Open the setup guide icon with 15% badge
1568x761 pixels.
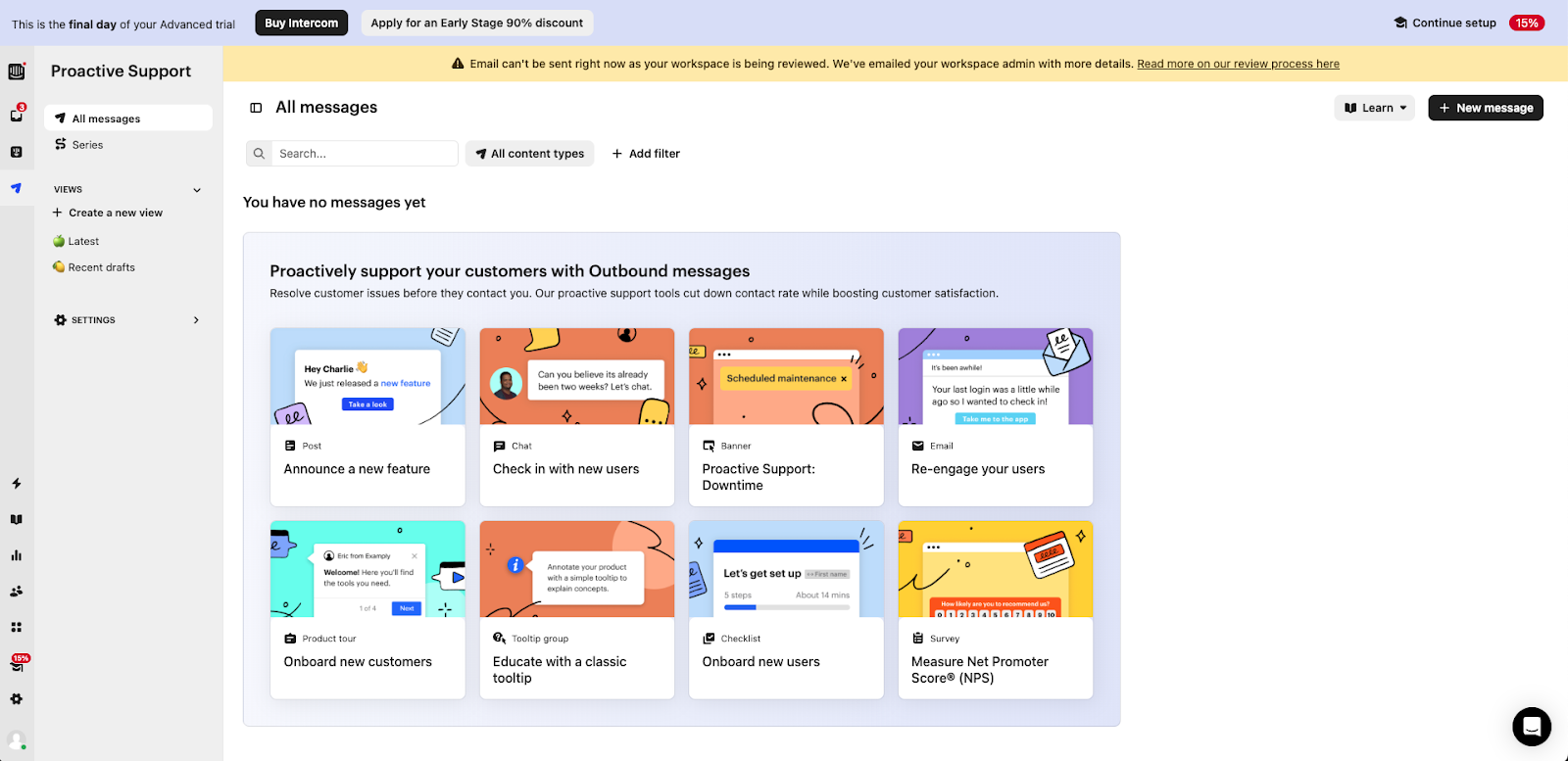17,664
